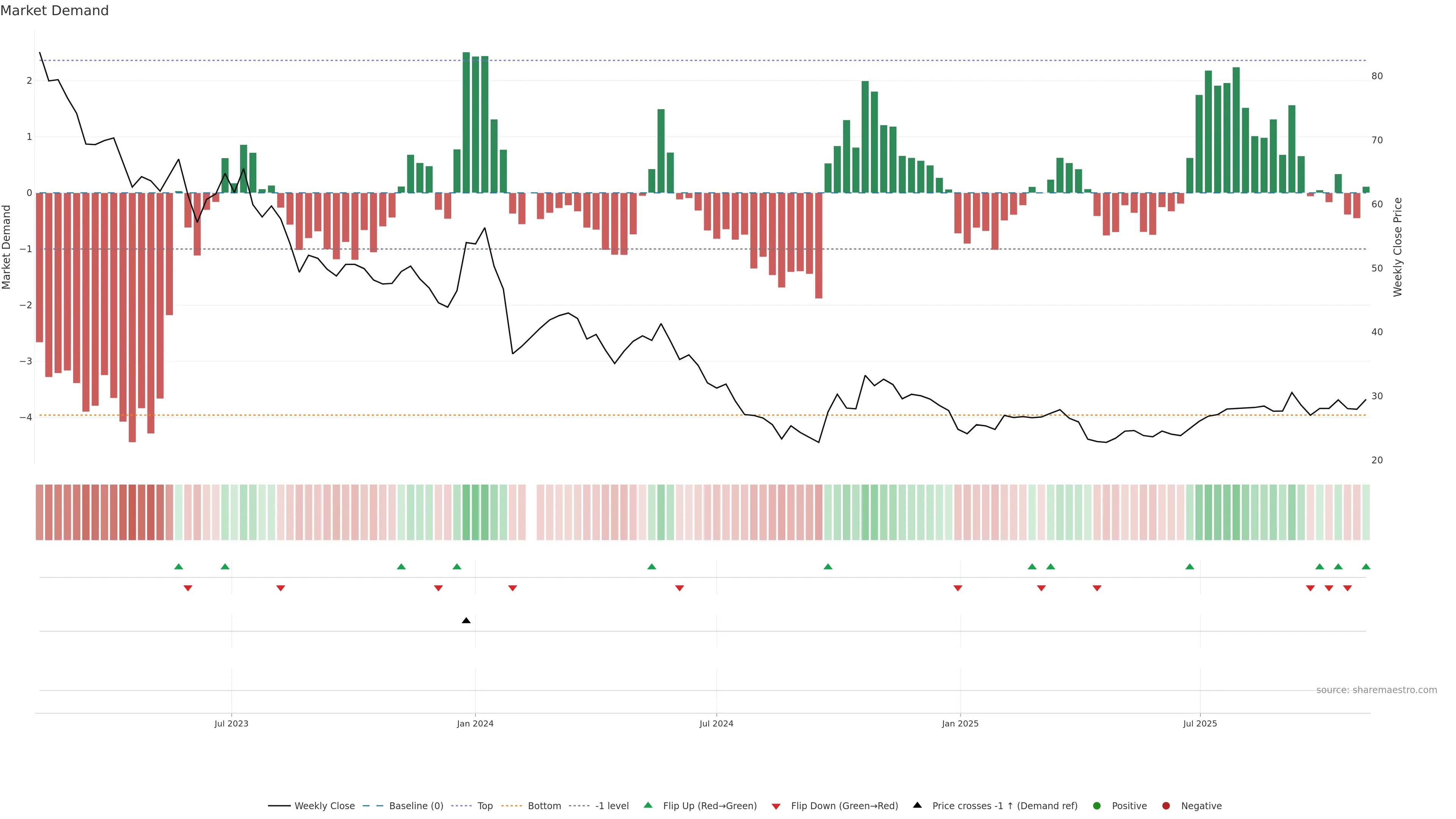1456x819 pixels.
Task: Click Flip Down red triangle legend icon
Action: [x=776, y=806]
